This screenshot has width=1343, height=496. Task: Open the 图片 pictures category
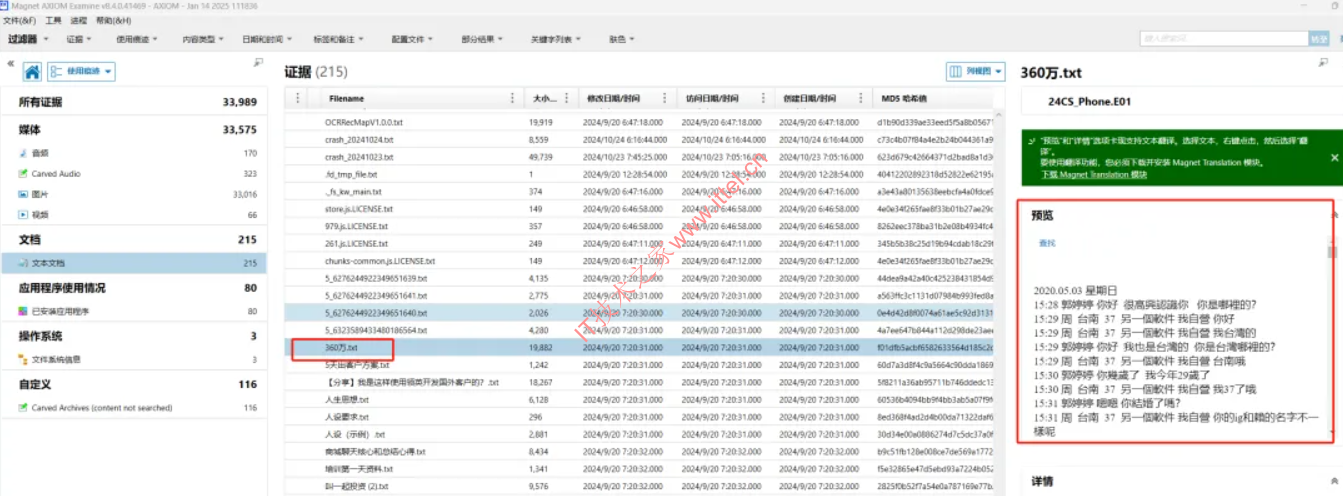[x=40, y=194]
